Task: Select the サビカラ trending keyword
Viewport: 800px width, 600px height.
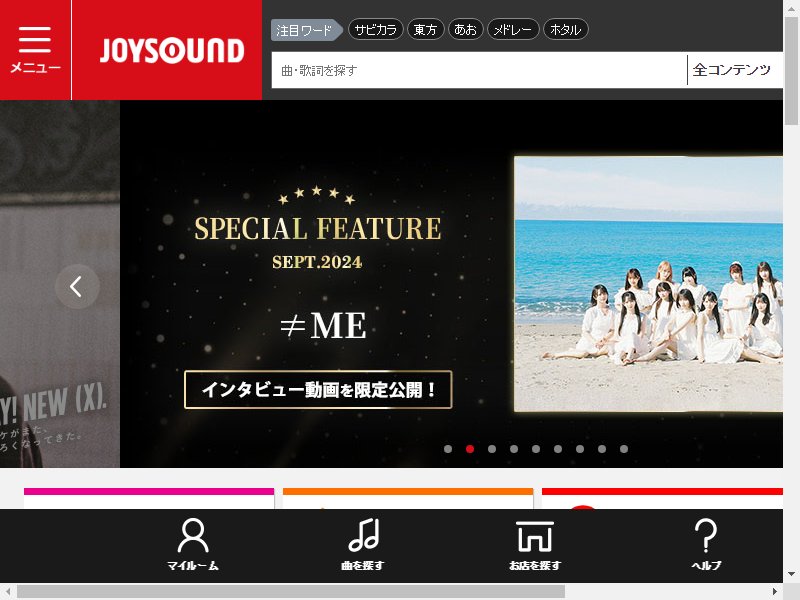Action: pos(376,30)
